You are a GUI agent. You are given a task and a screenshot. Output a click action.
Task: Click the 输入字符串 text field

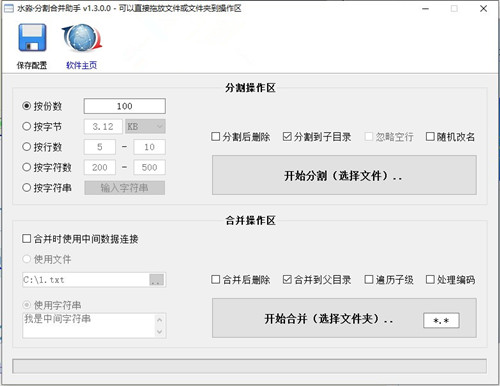[x=125, y=188]
